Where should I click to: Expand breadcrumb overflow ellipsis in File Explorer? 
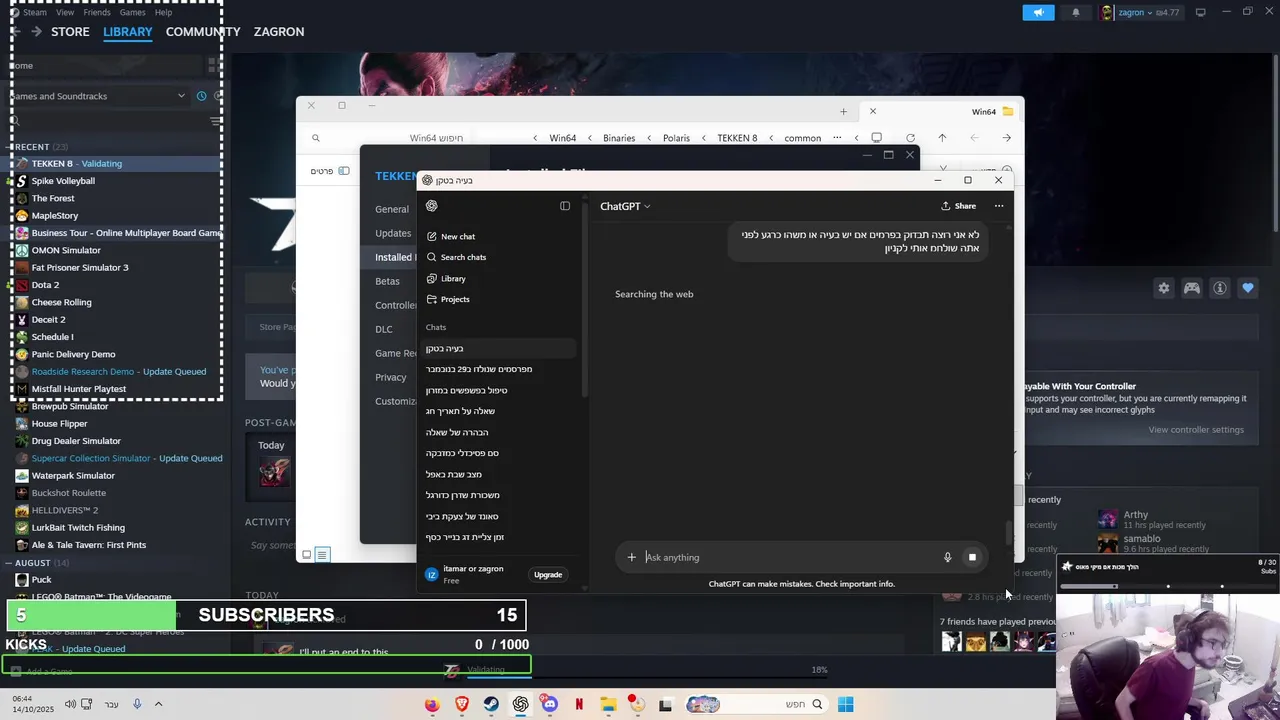click(837, 138)
